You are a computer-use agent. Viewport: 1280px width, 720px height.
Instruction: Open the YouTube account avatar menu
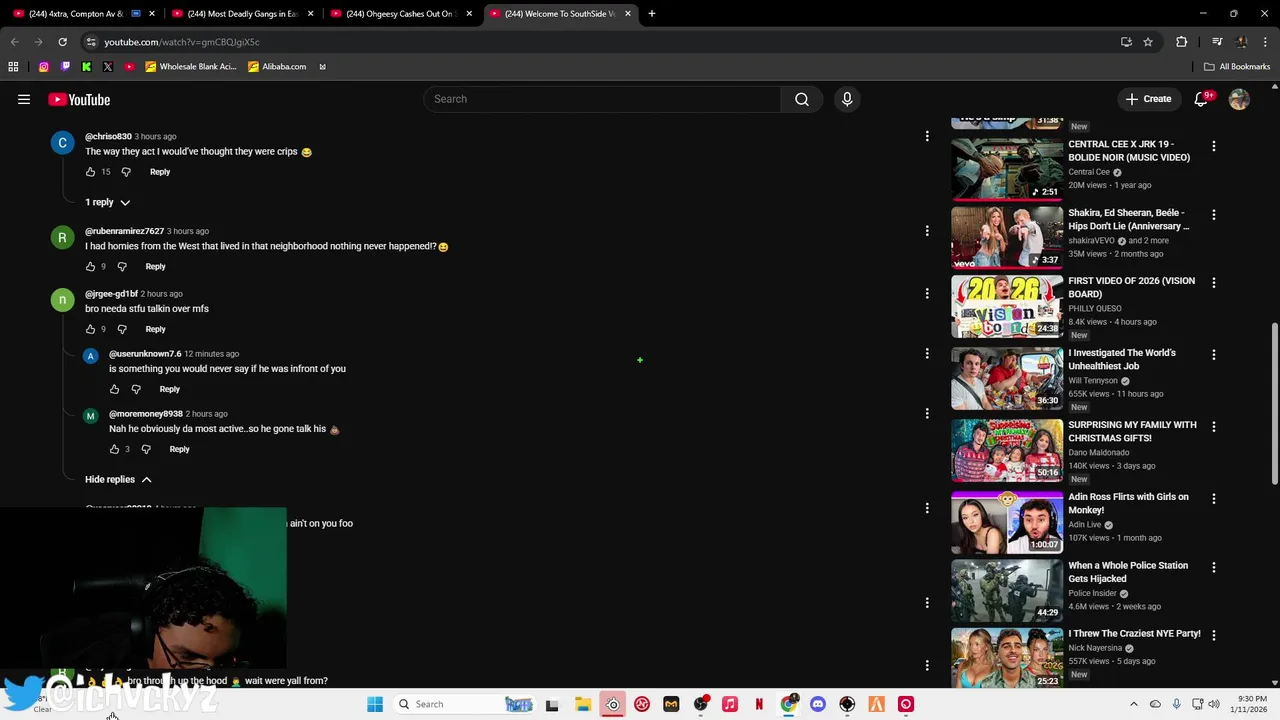pos(1239,99)
